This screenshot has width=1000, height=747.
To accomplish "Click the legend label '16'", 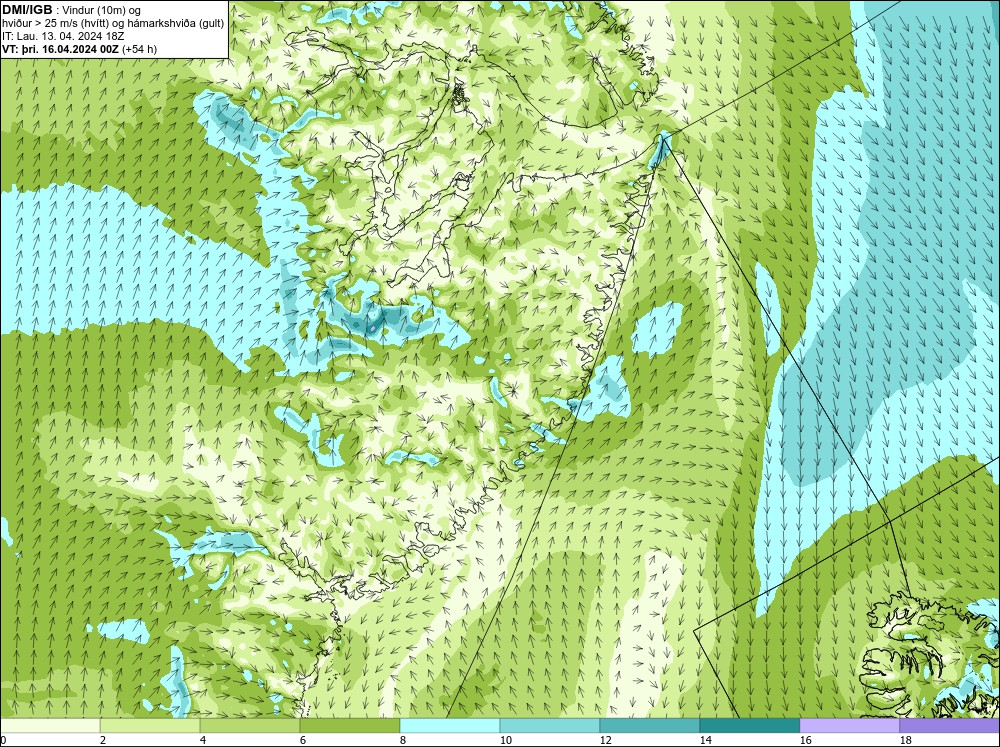I will [x=805, y=741].
